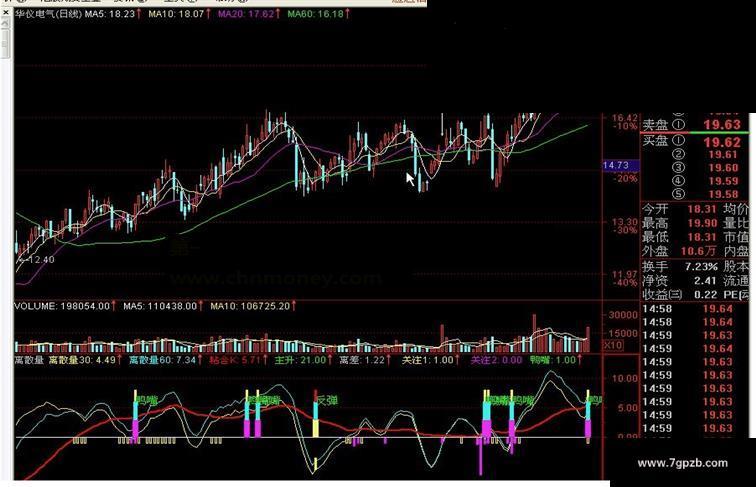
Task: Click bid level ⑤ price 19.58
Action: [x=723, y=194]
